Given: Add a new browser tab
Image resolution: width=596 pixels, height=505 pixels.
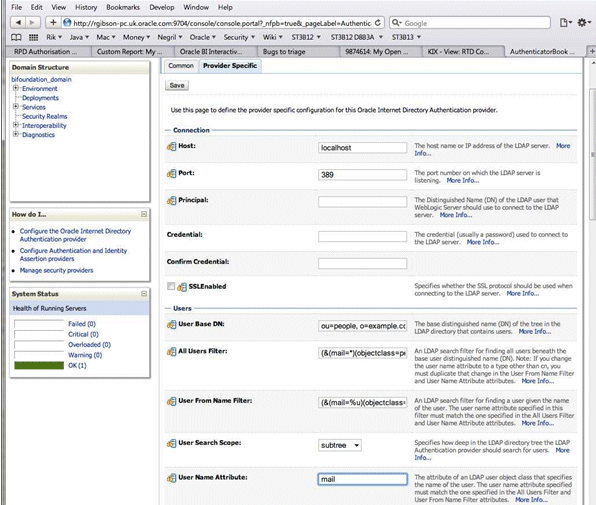Looking at the screenshot, I should (591, 51).
